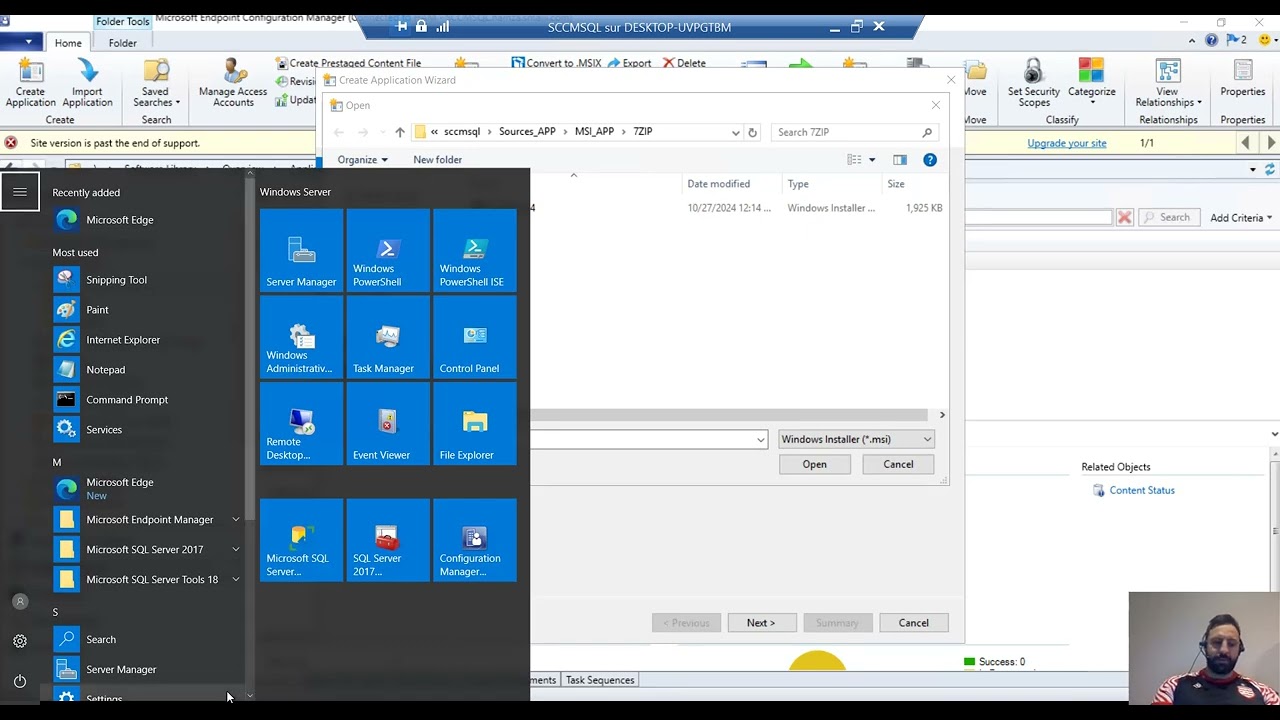Screen dimensions: 1280x720
Task: Open the Start menu power options
Action: pyautogui.click(x=20, y=681)
